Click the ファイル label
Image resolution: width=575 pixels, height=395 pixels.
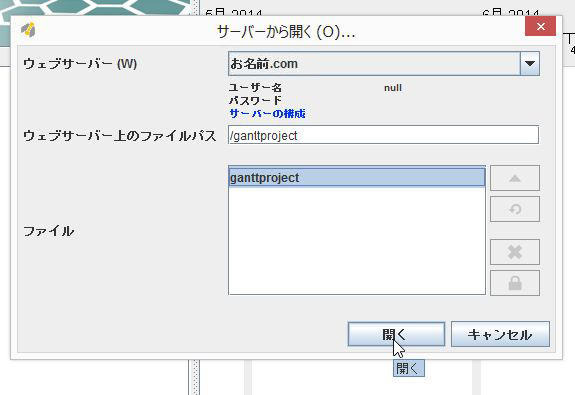(x=49, y=231)
